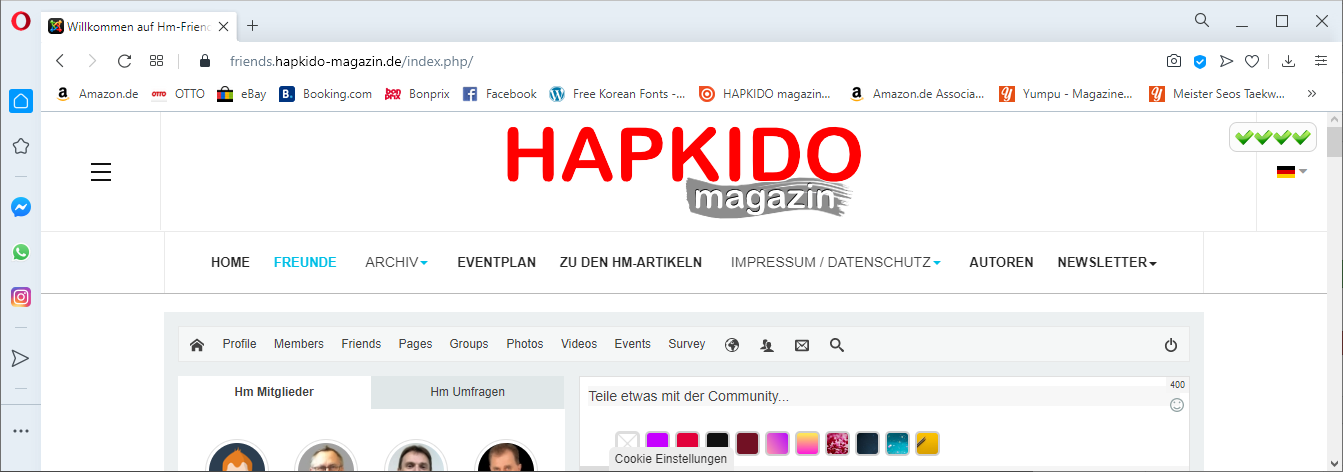
Task: Click the HOME menu item
Action: tap(230, 262)
